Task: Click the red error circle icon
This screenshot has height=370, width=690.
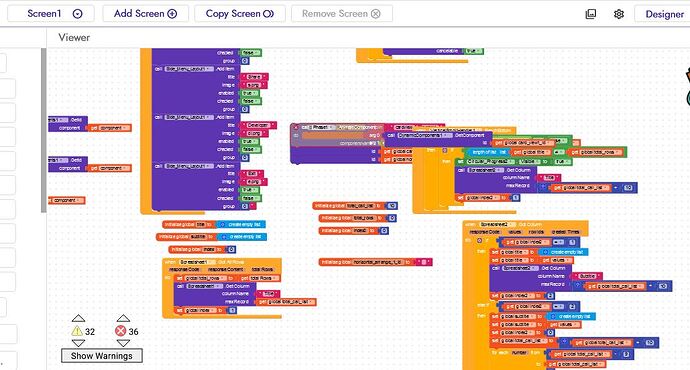Action: [x=120, y=331]
